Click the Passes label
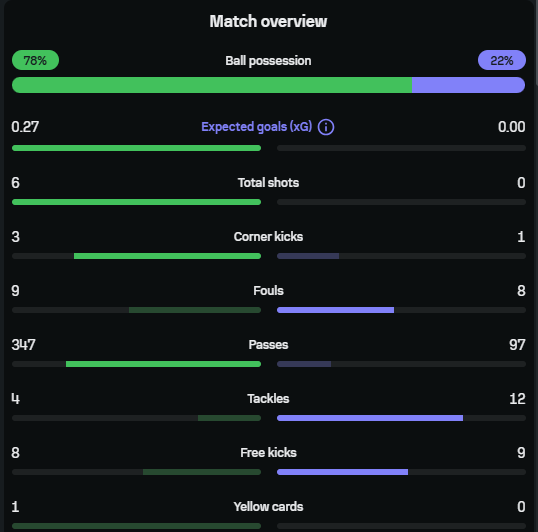Image resolution: width=538 pixels, height=532 pixels. [x=268, y=345]
